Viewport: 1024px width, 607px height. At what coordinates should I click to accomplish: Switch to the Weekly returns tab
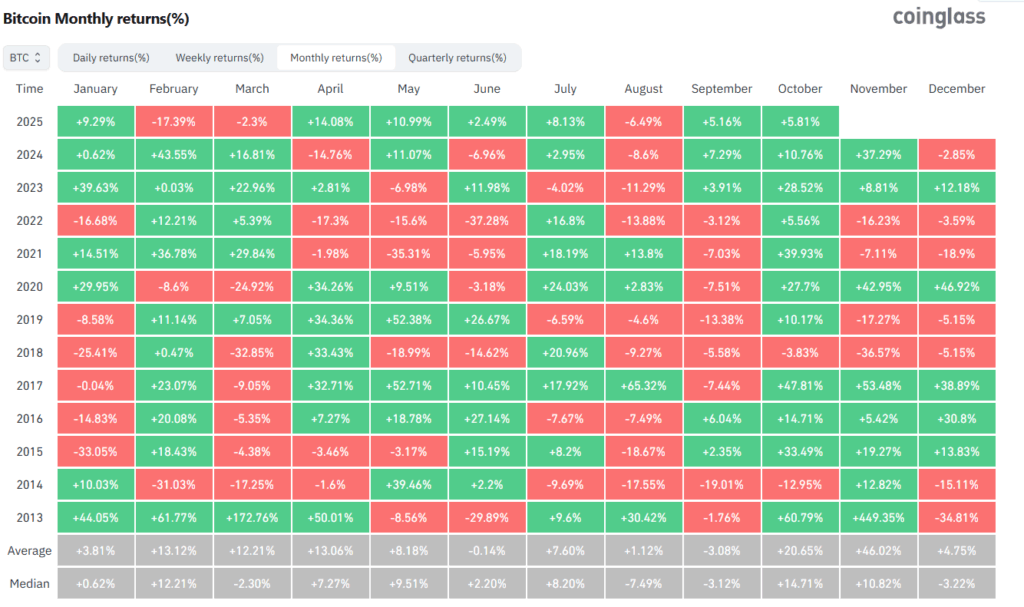[219, 57]
